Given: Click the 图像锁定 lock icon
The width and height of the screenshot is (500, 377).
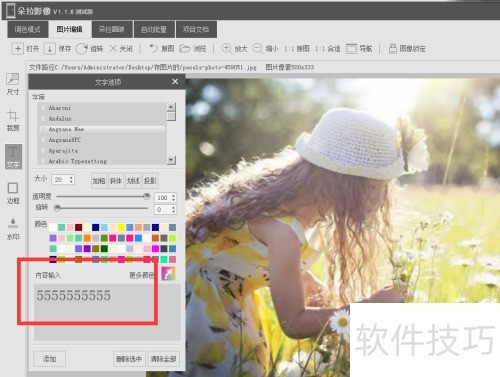Looking at the screenshot, I should [x=393, y=49].
